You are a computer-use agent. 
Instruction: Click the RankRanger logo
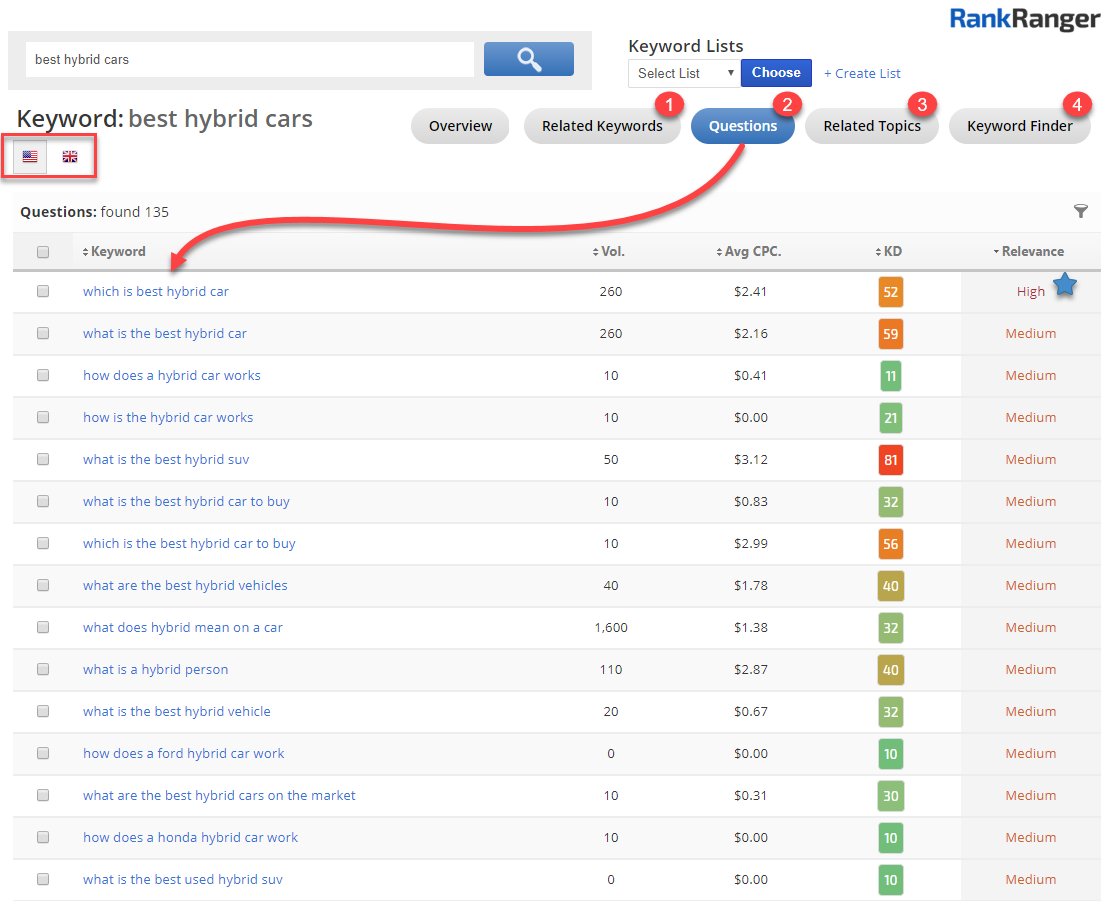point(1023,18)
